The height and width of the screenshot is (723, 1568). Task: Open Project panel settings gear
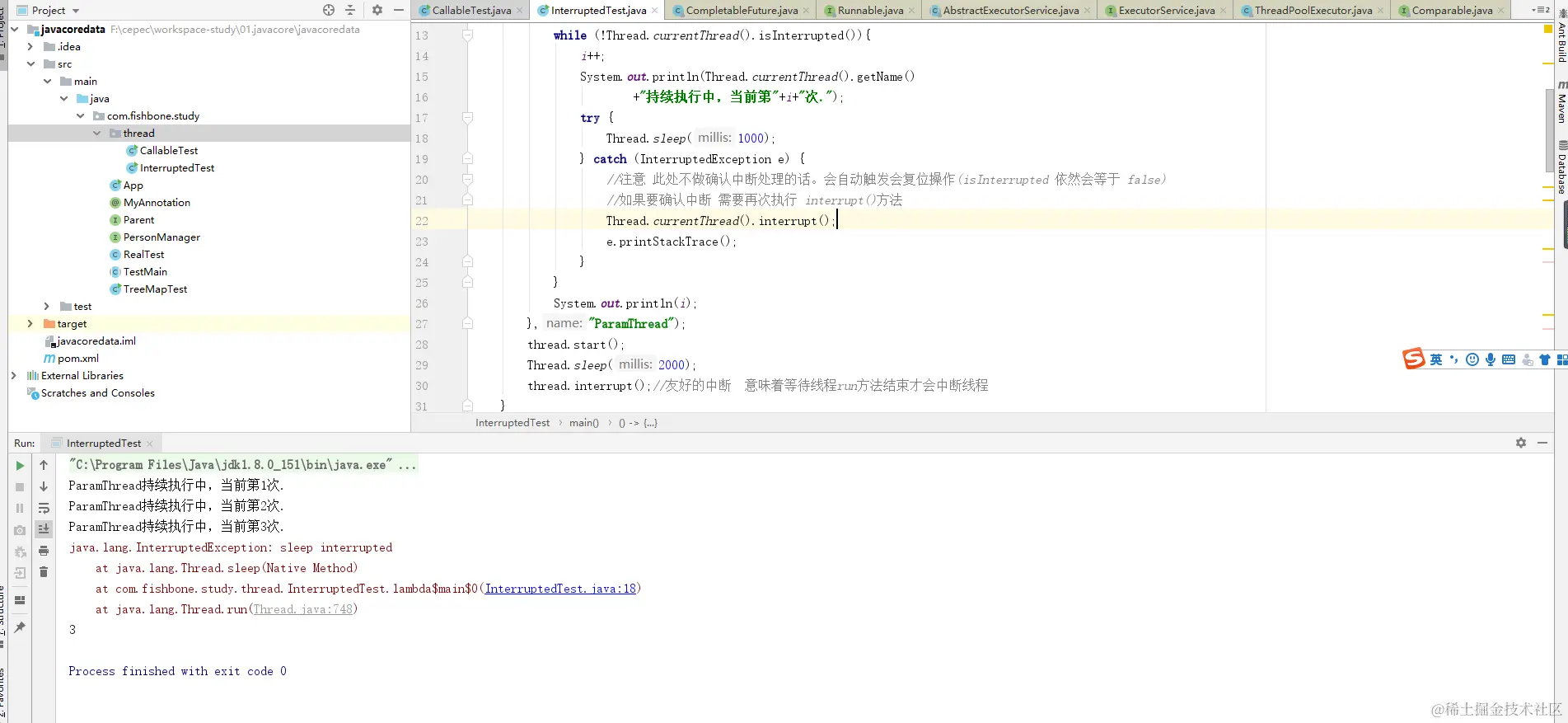point(377,10)
